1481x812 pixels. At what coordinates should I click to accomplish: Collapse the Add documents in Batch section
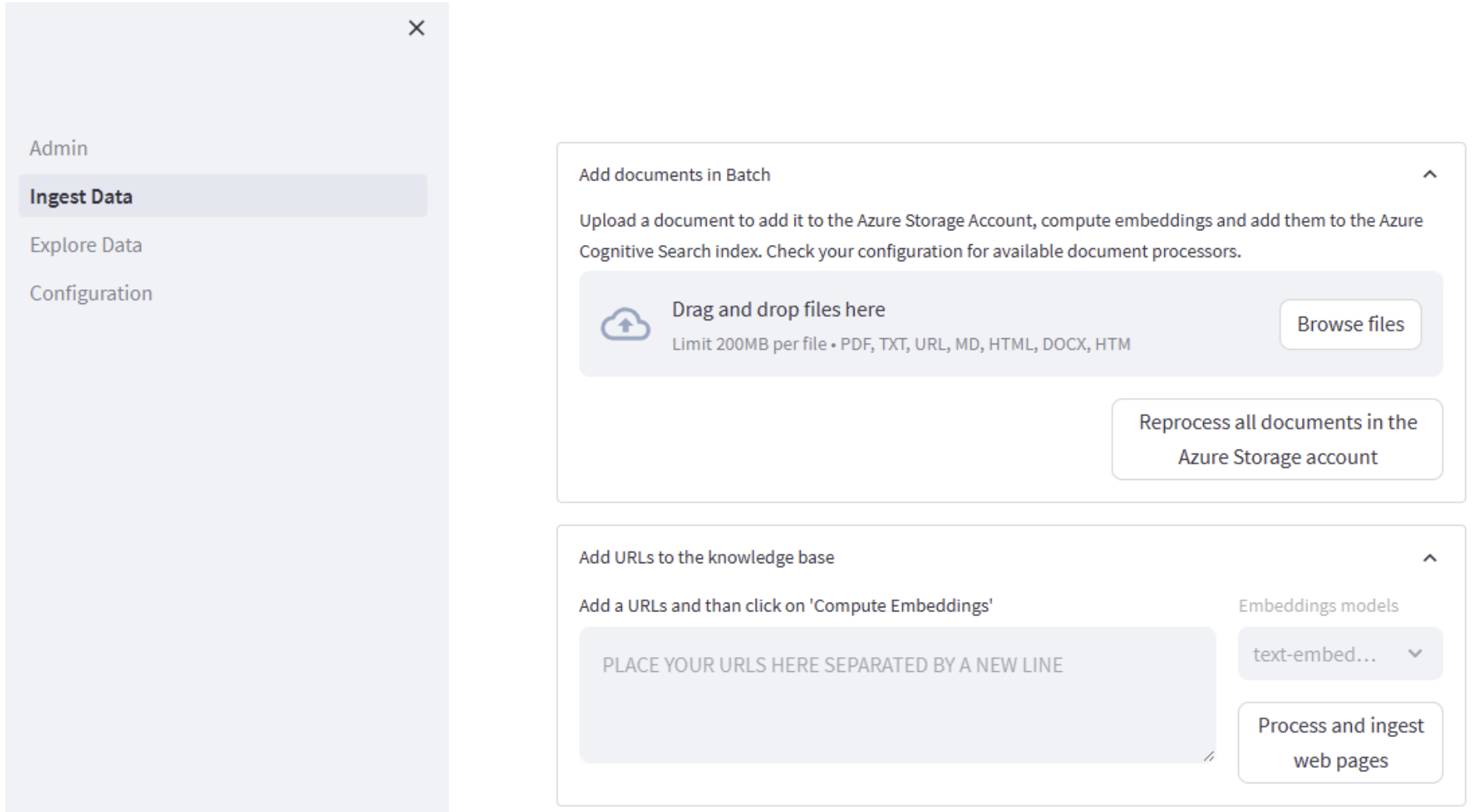[x=1429, y=175]
